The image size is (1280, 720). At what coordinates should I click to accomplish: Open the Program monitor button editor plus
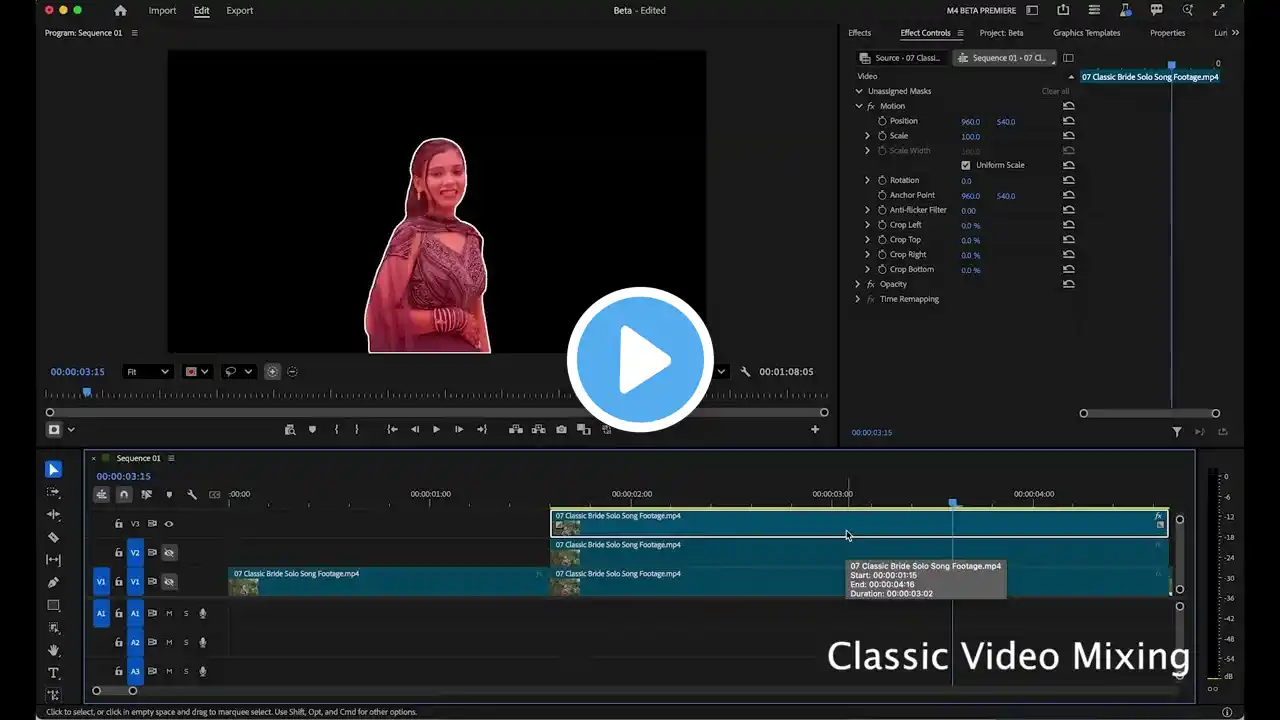815,429
